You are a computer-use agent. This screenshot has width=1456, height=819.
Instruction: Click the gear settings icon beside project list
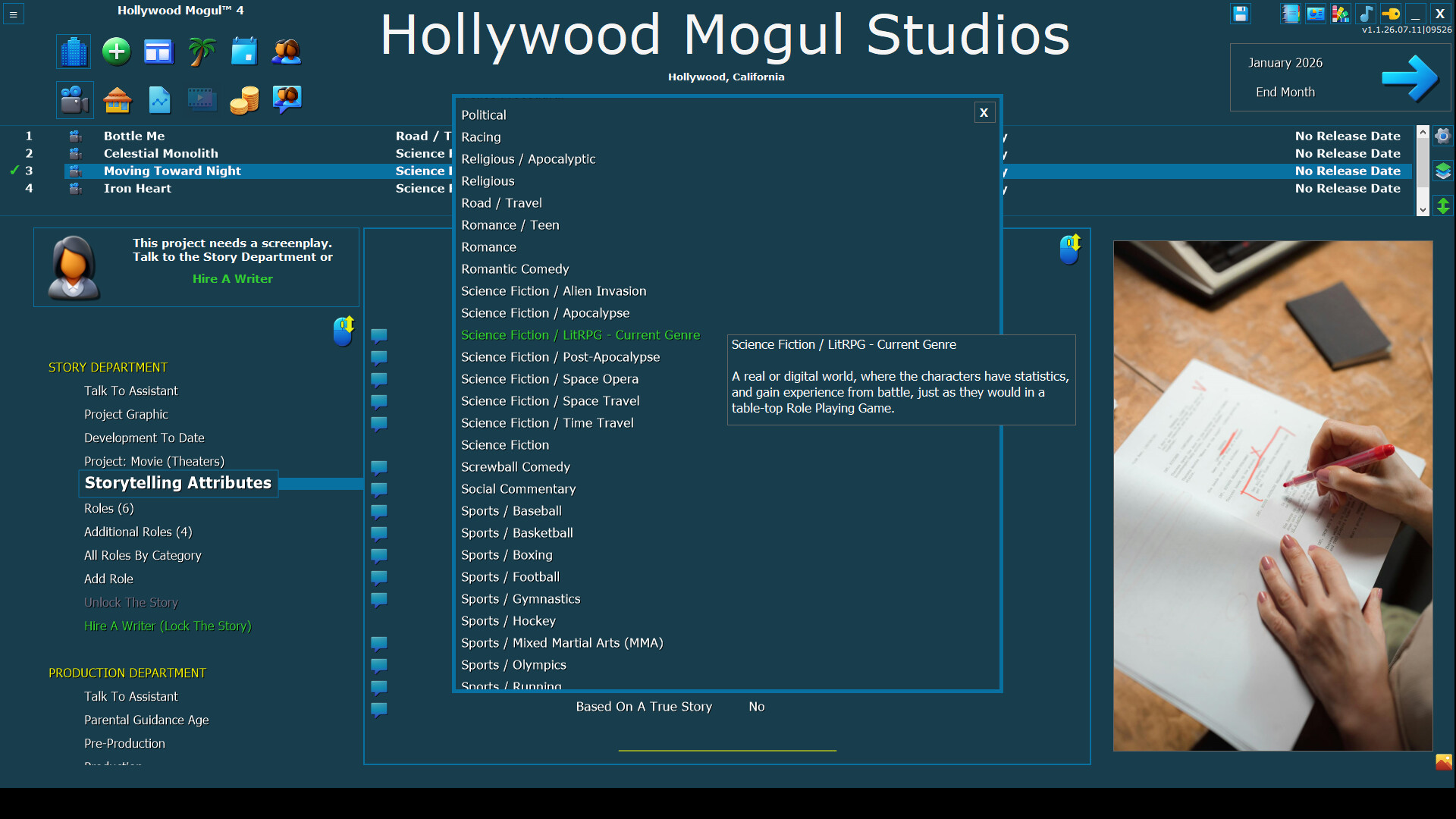point(1442,136)
